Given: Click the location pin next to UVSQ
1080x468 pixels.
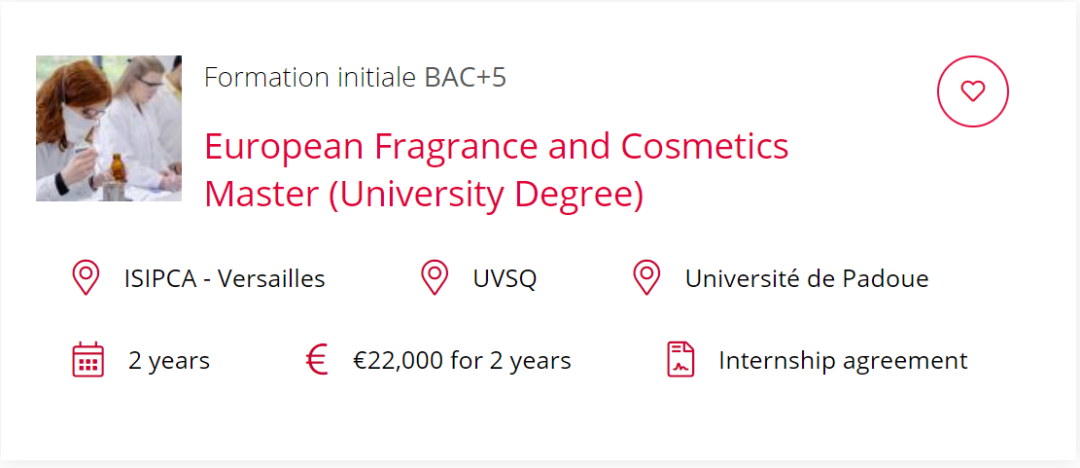Looking at the screenshot, I should [434, 278].
